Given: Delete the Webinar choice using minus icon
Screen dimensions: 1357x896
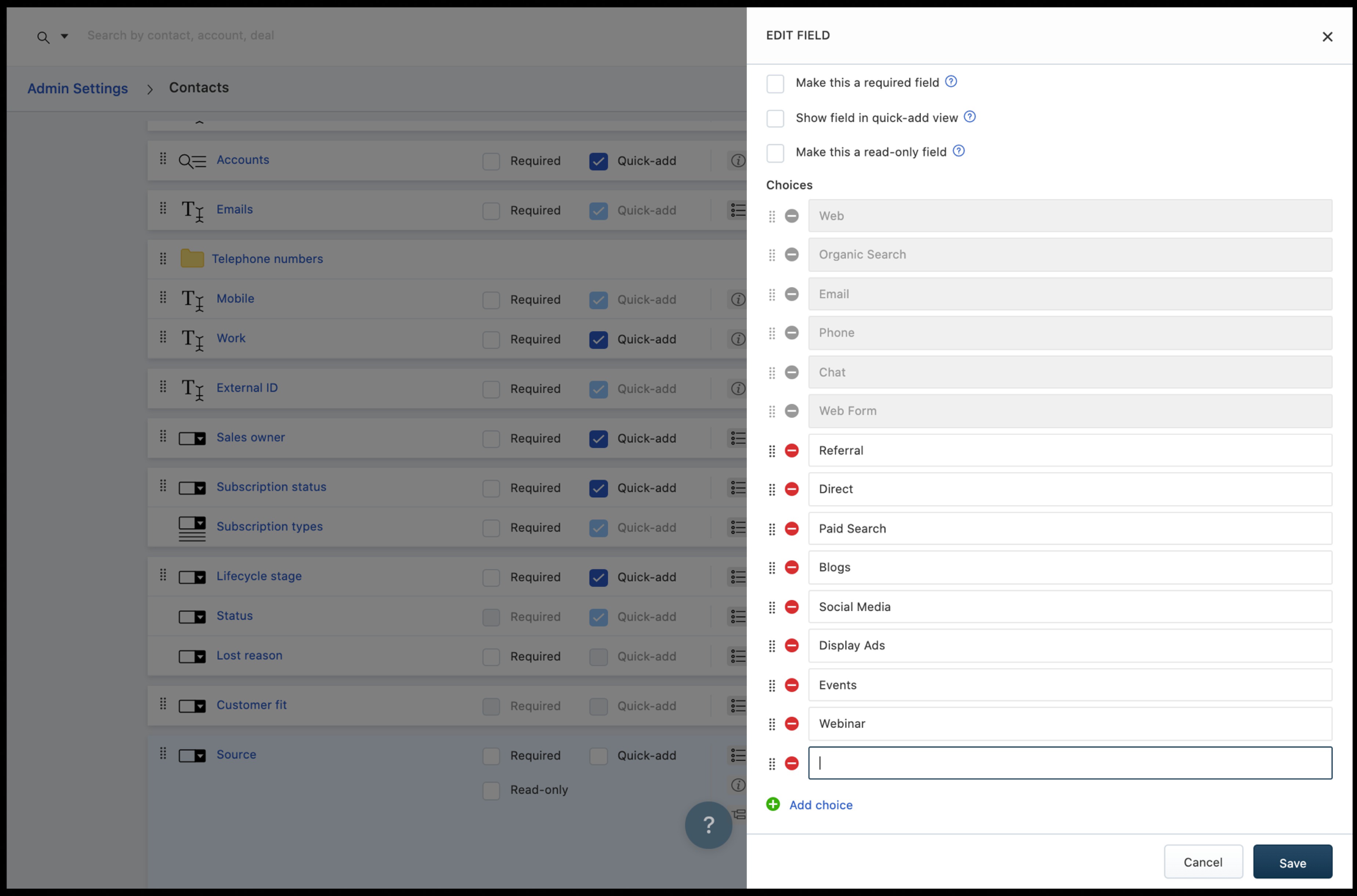Looking at the screenshot, I should click(791, 723).
